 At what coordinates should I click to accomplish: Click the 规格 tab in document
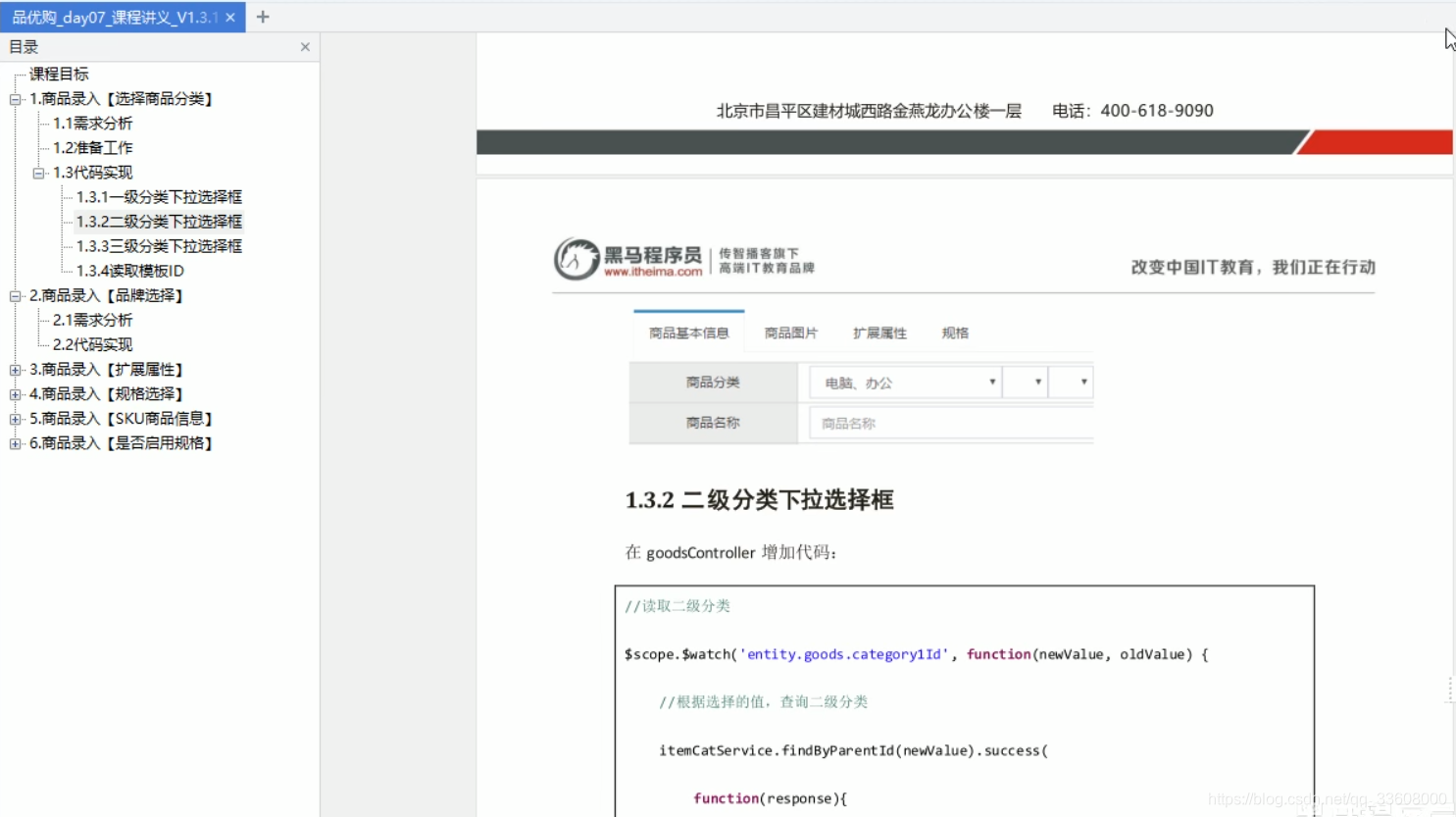coord(955,333)
